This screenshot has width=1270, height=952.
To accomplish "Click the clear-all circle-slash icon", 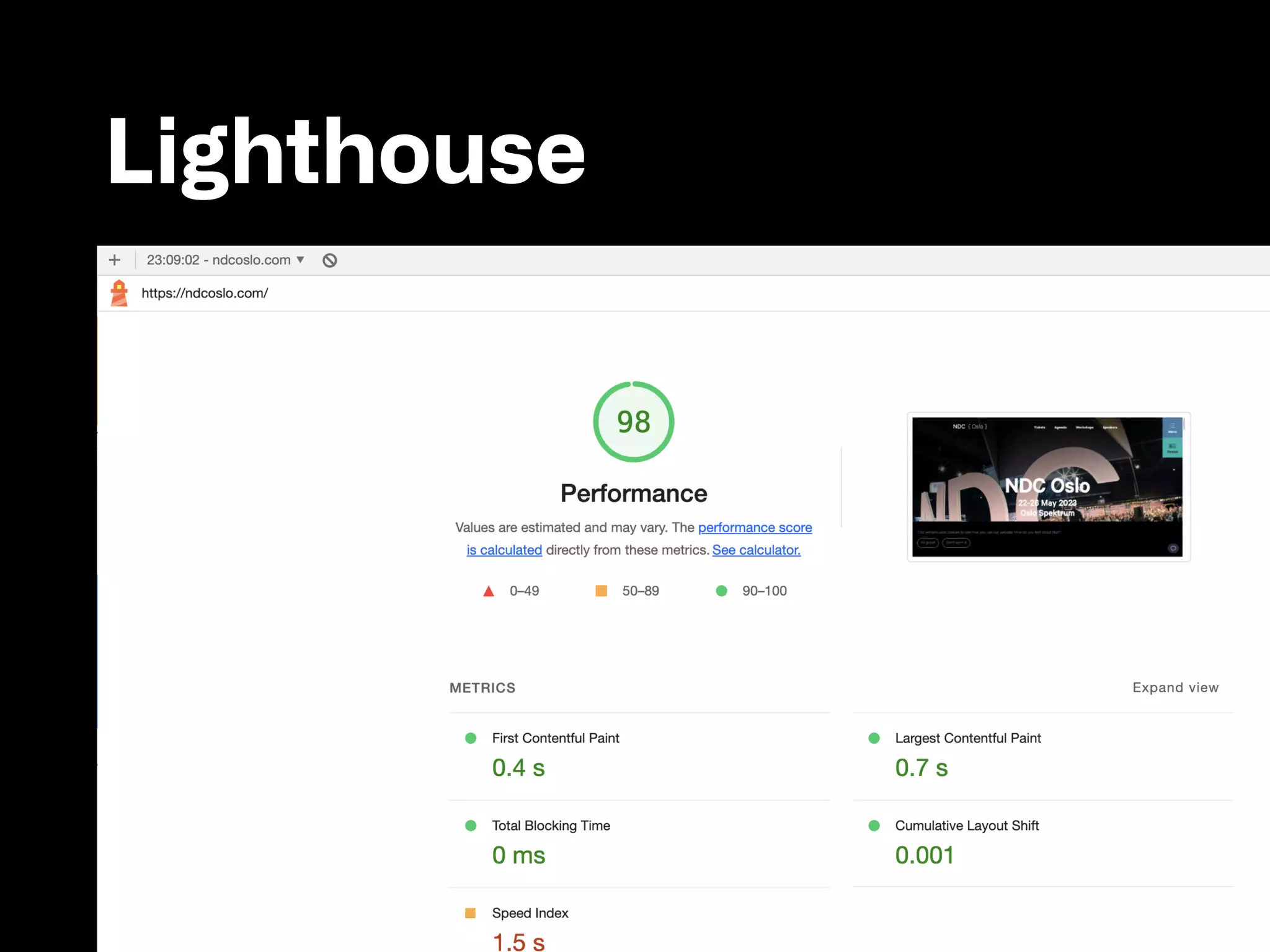I will [x=330, y=260].
